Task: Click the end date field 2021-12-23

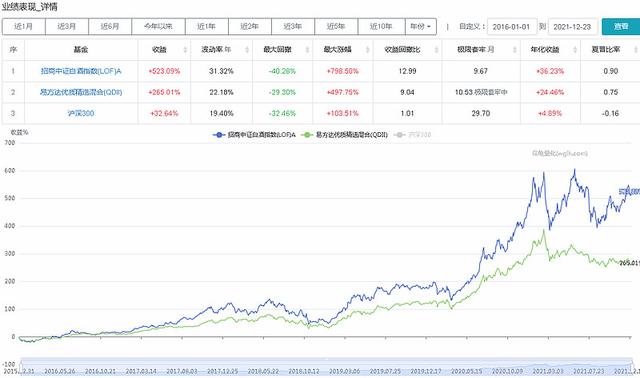Action: 573,27
